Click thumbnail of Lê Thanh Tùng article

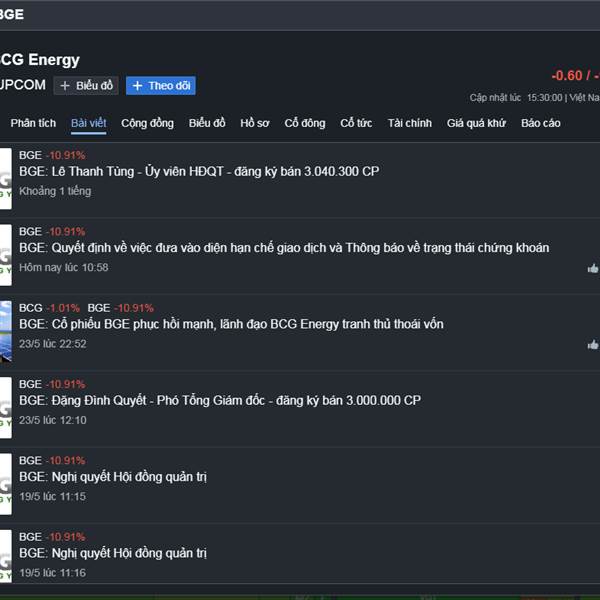click(6, 179)
